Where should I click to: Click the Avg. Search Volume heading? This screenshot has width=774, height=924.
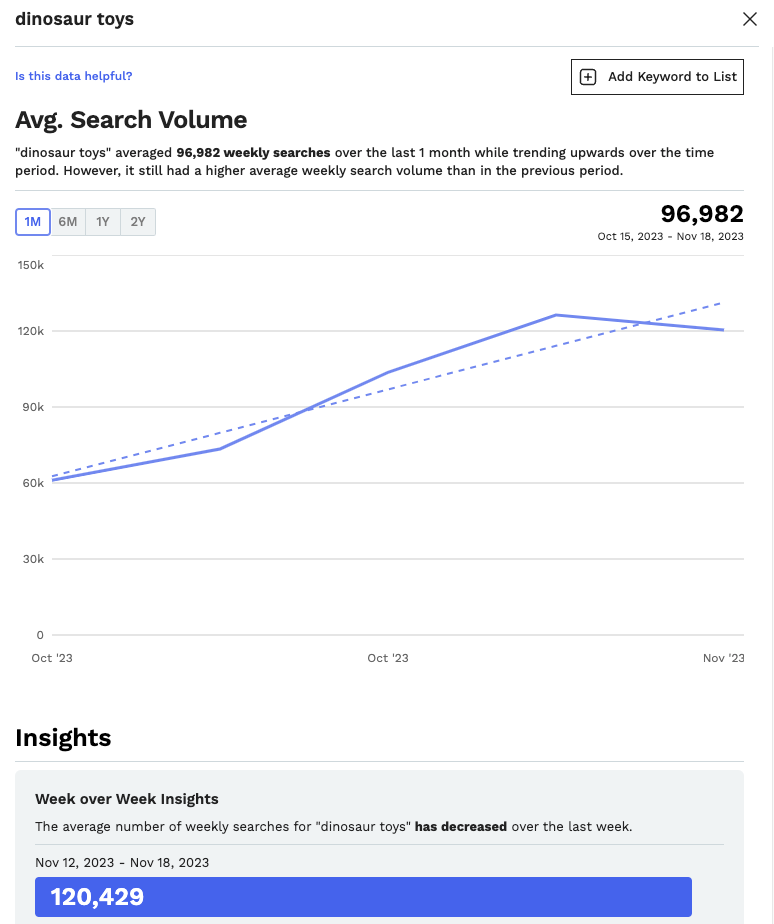131,120
